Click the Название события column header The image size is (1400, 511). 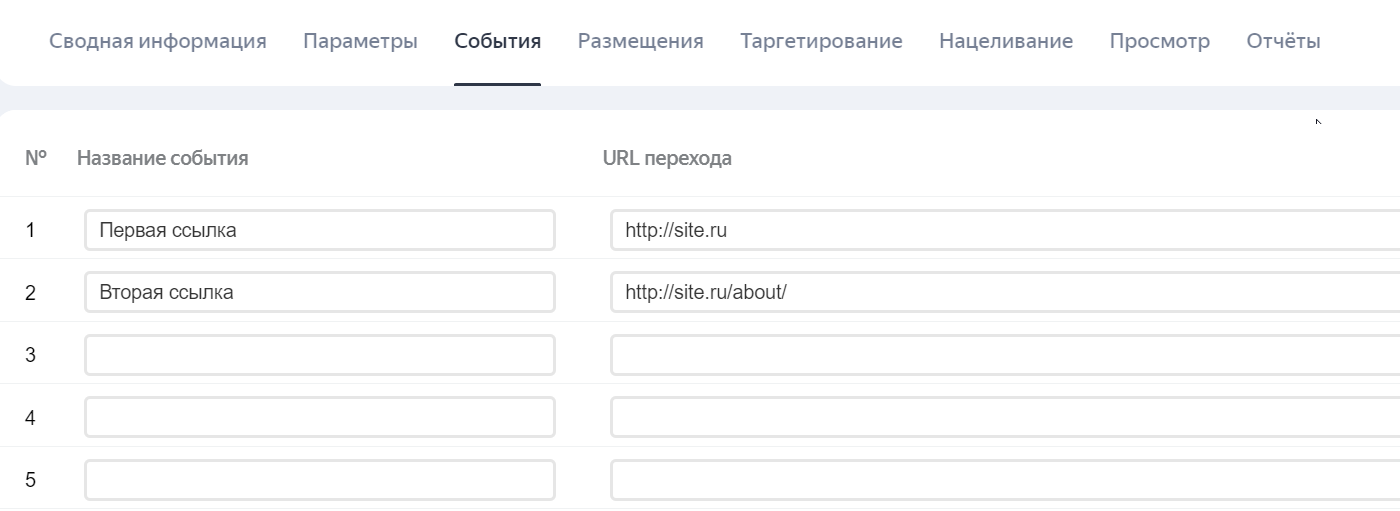162,158
